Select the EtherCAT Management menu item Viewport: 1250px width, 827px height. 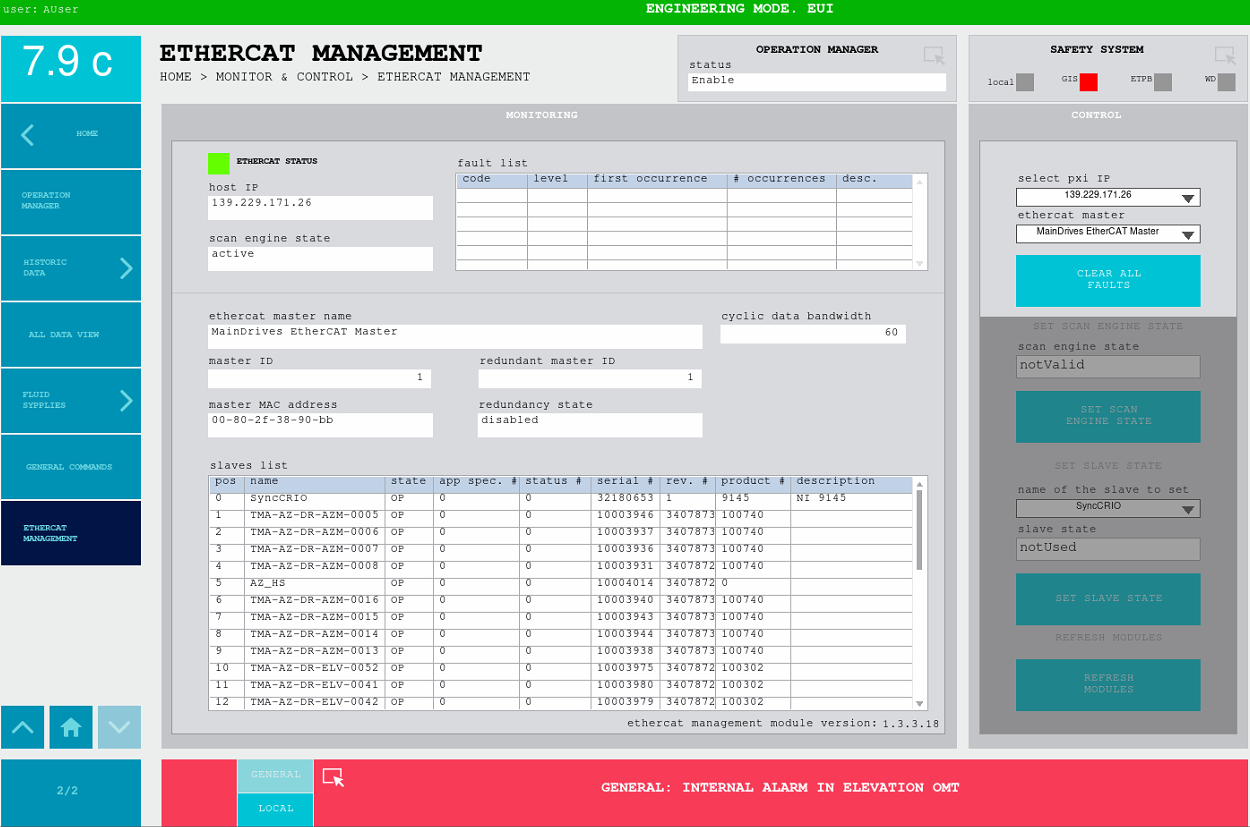[71, 533]
